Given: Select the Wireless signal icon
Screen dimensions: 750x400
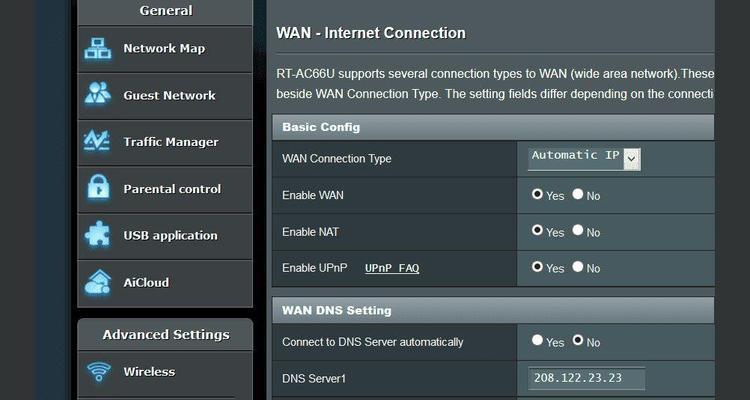Looking at the screenshot, I should pos(99,372).
